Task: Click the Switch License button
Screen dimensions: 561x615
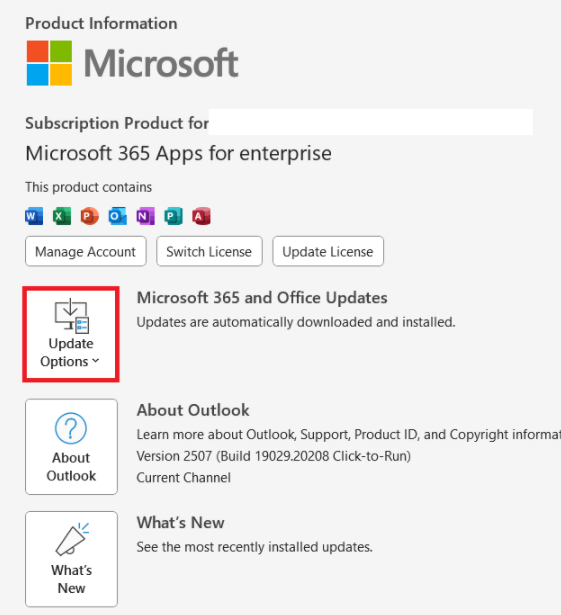Action: [x=209, y=251]
